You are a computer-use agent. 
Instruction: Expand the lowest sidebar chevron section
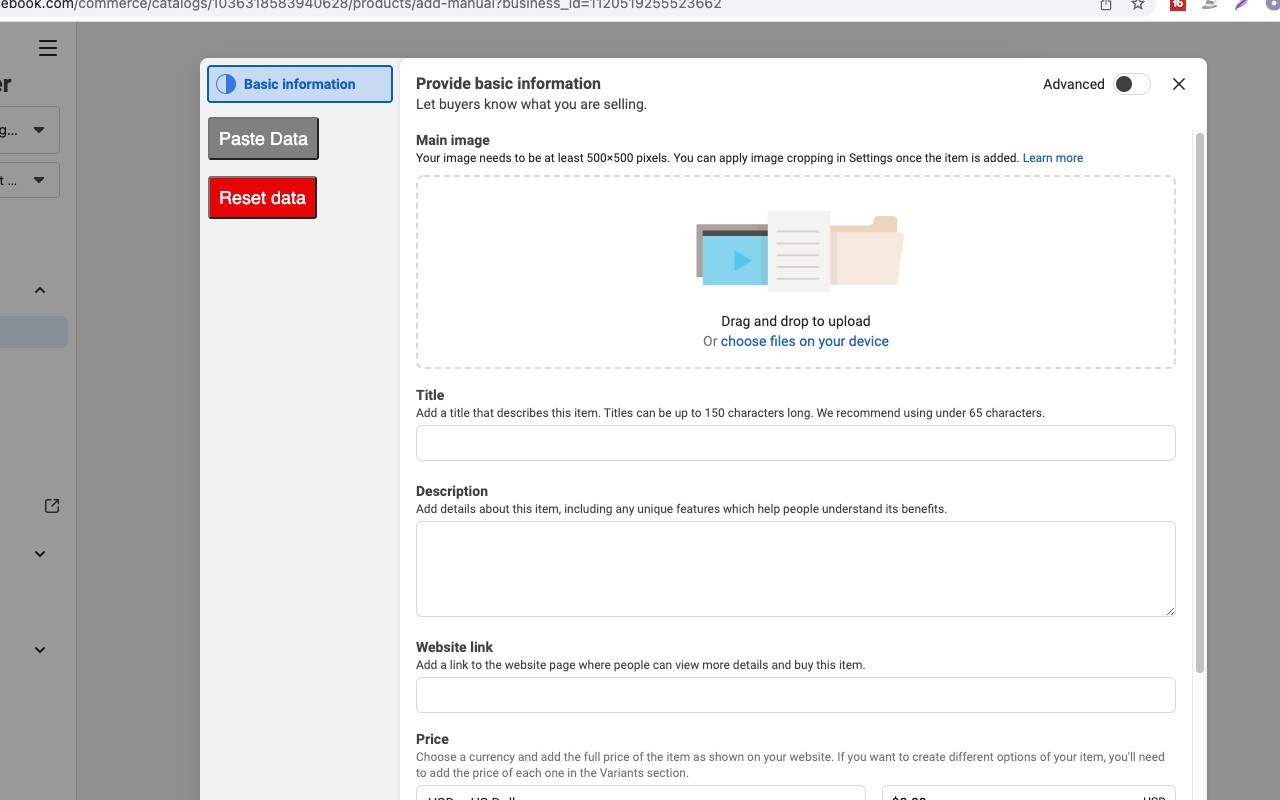(40, 650)
